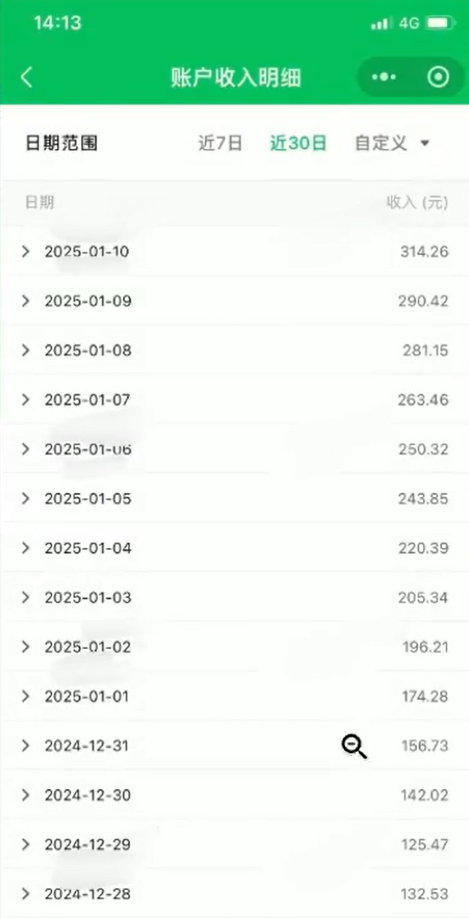Expand the 2025-01-07 row chevron
469x918 pixels.
pos(25,399)
